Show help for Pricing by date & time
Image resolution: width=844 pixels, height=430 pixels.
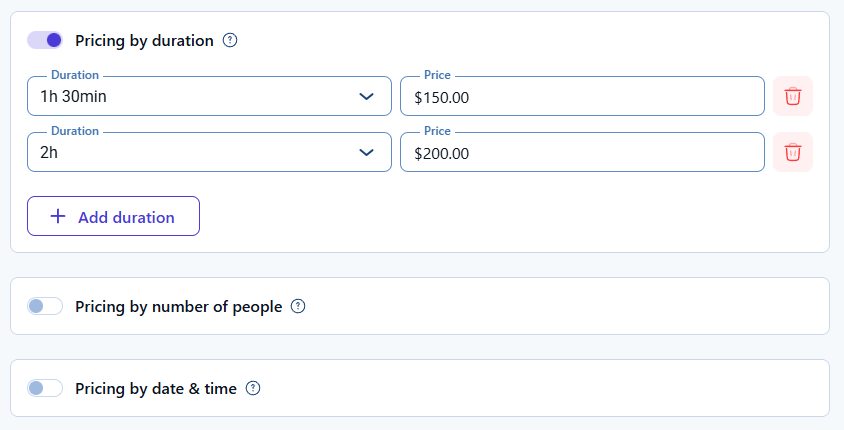click(253, 388)
